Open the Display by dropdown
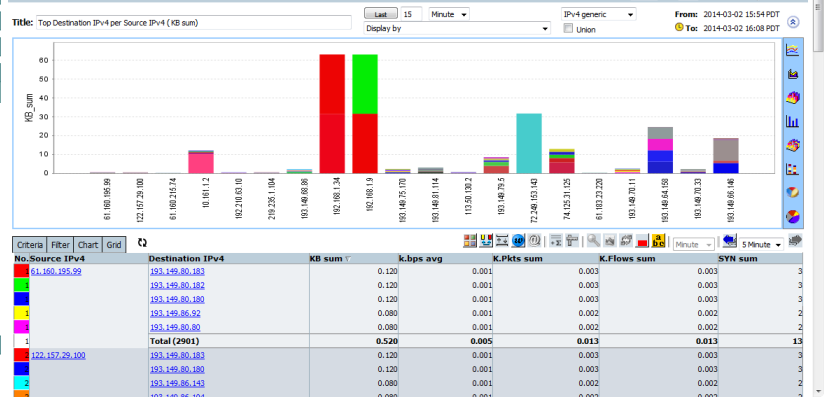Screen dimensions: 824x397 [x=457, y=28]
